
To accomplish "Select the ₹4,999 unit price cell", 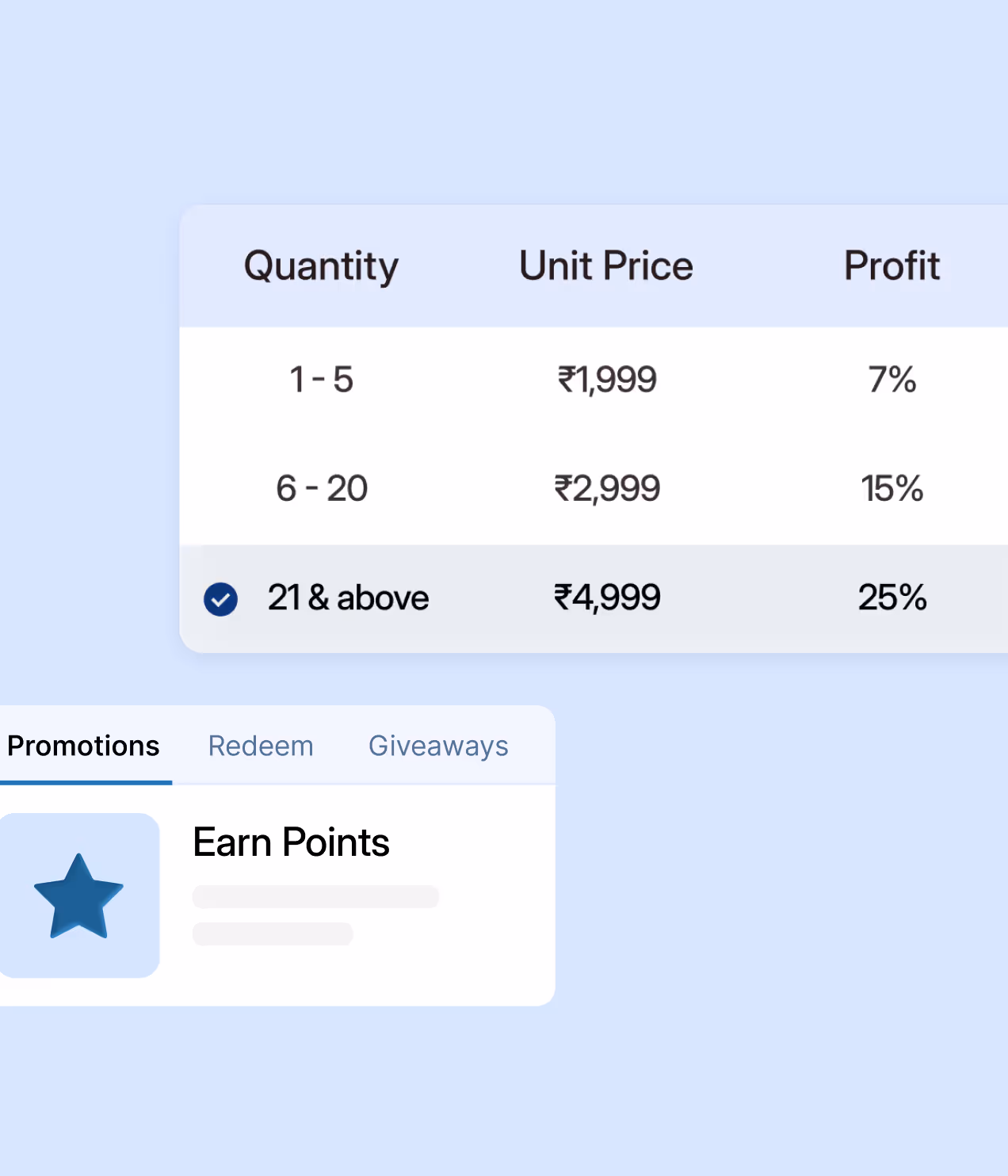I will click(x=607, y=598).
